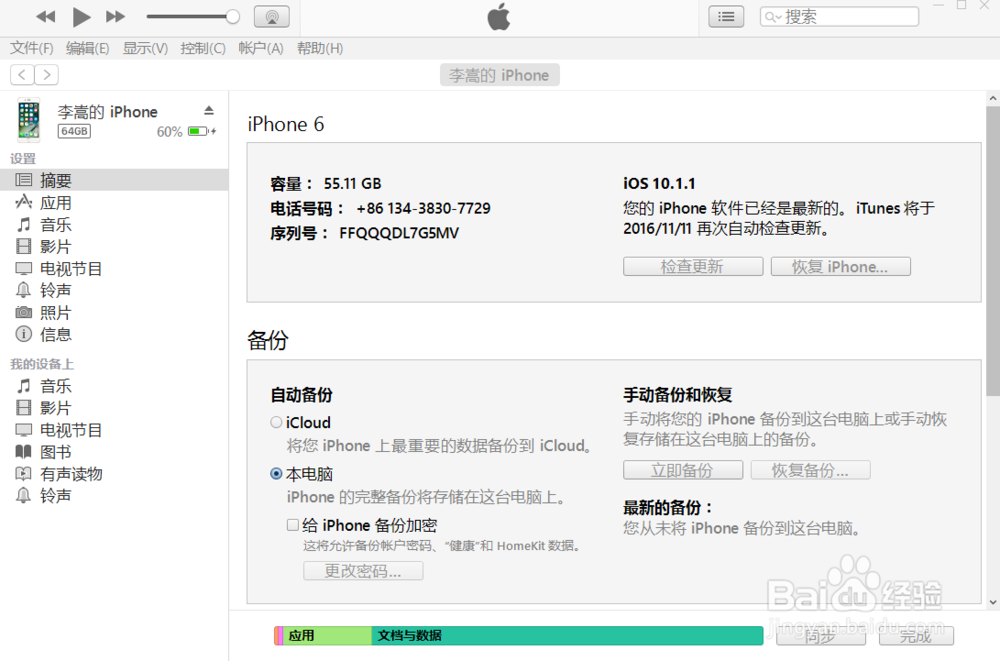Select the 本电脑 backup radio button
This screenshot has width=1000, height=661.
click(276, 474)
